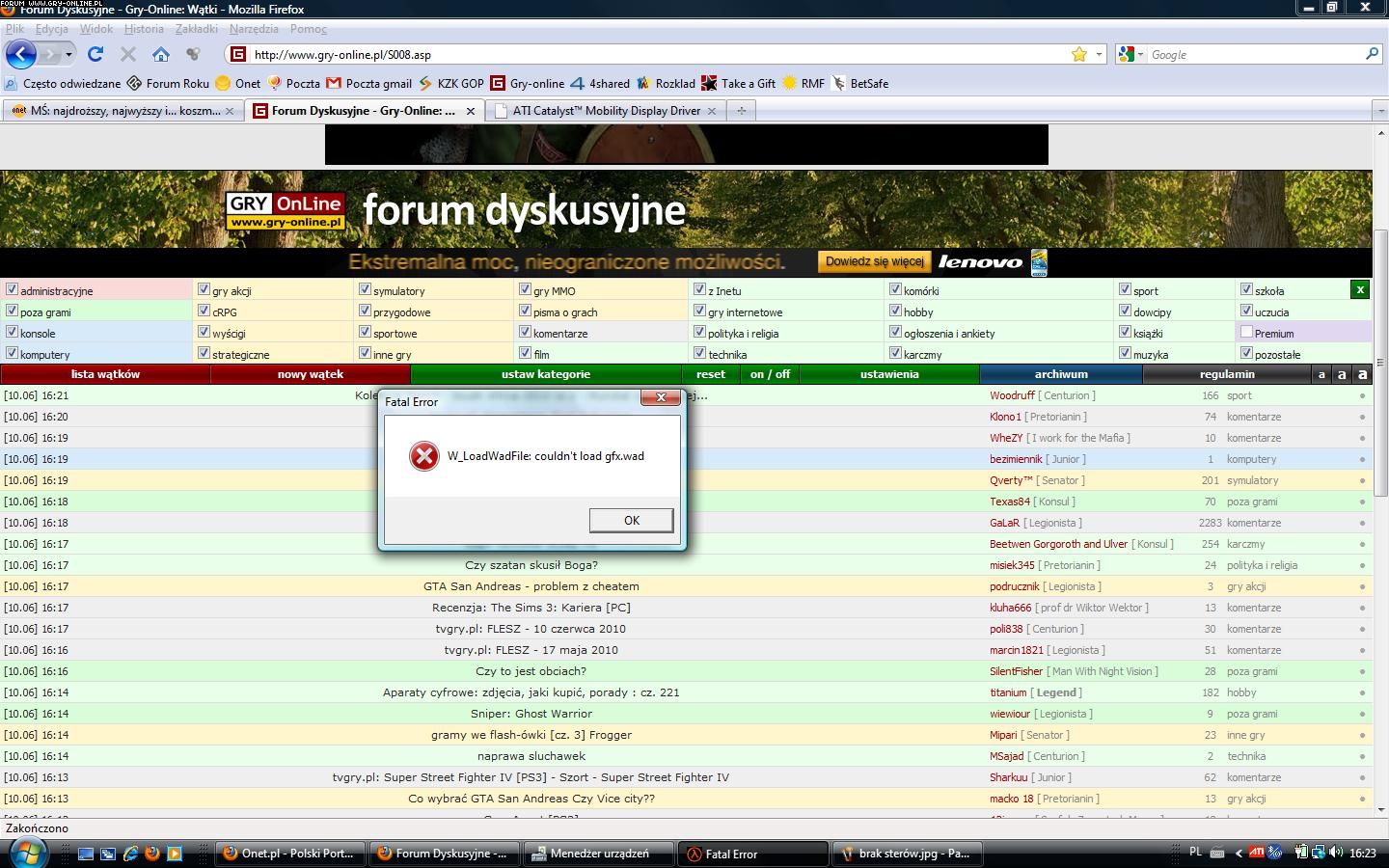Click OK in the Fatal Error dialog

coord(631,520)
